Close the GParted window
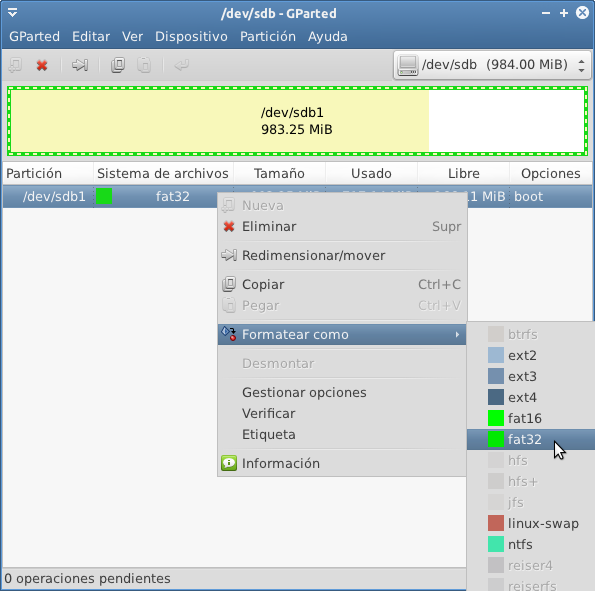This screenshot has height=591, width=595. [x=582, y=13]
